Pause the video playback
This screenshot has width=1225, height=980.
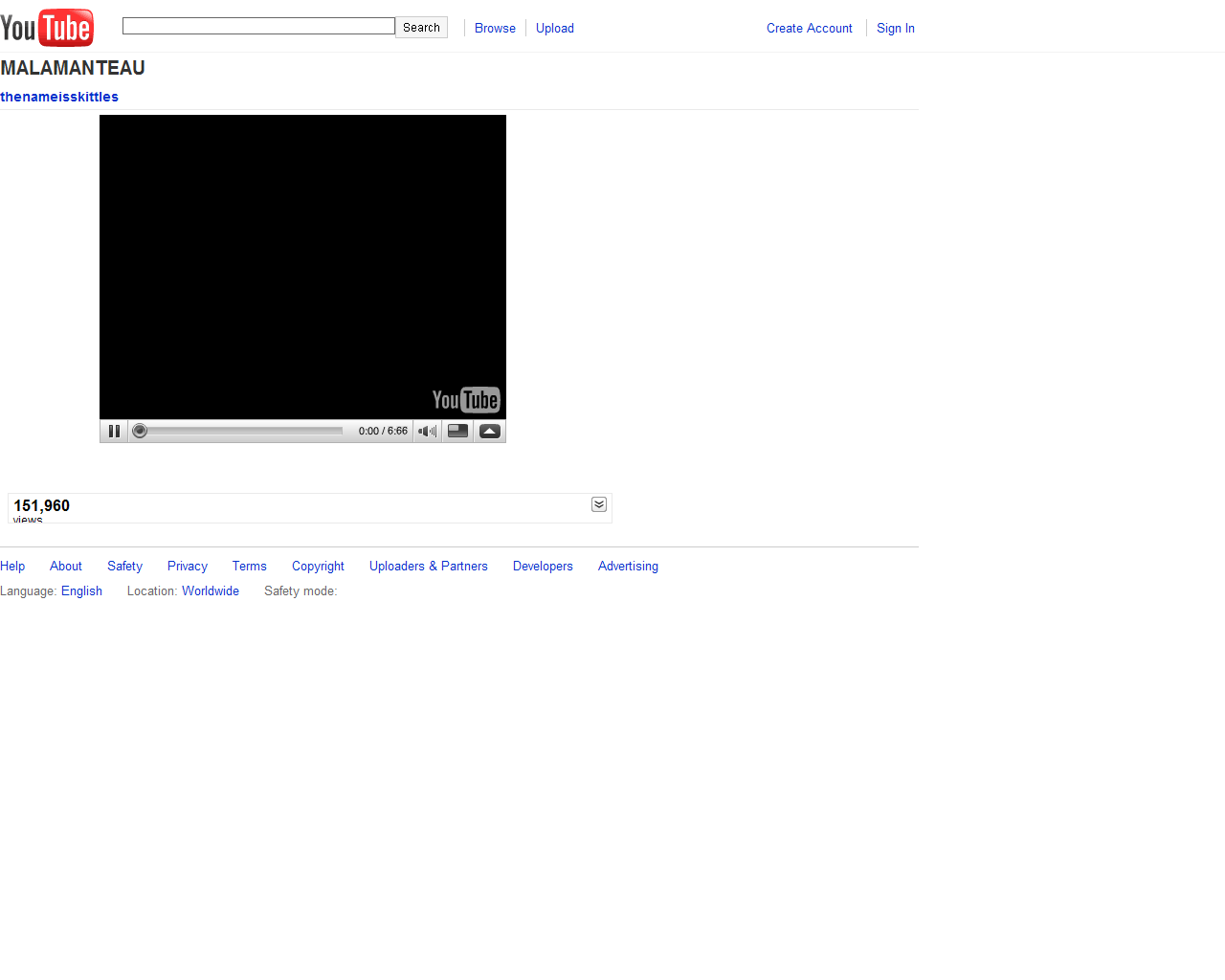(114, 431)
